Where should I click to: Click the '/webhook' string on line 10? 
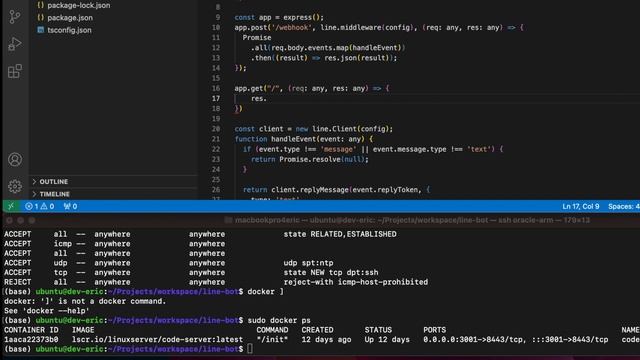(x=293, y=27)
